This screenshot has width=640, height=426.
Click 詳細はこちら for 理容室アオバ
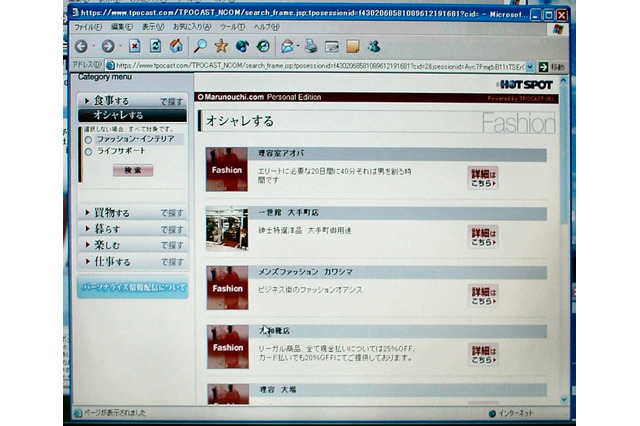click(x=483, y=177)
